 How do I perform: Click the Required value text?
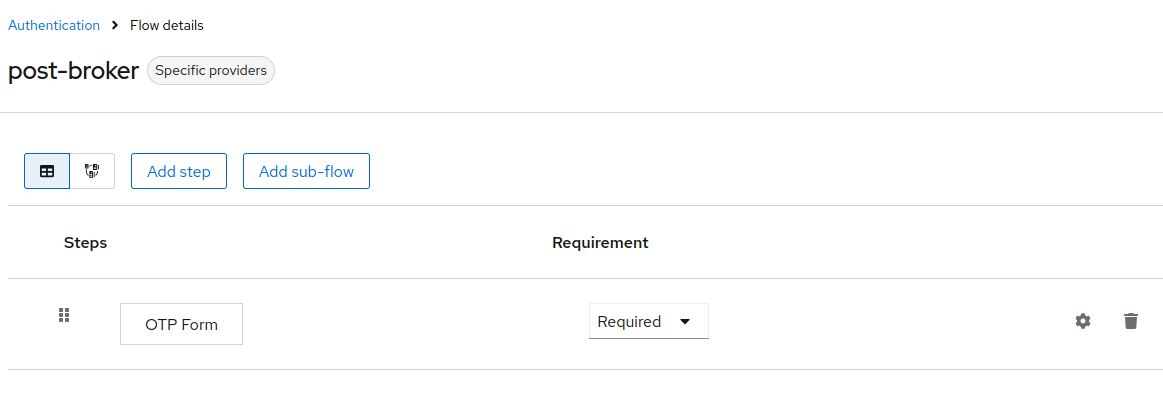(x=629, y=322)
